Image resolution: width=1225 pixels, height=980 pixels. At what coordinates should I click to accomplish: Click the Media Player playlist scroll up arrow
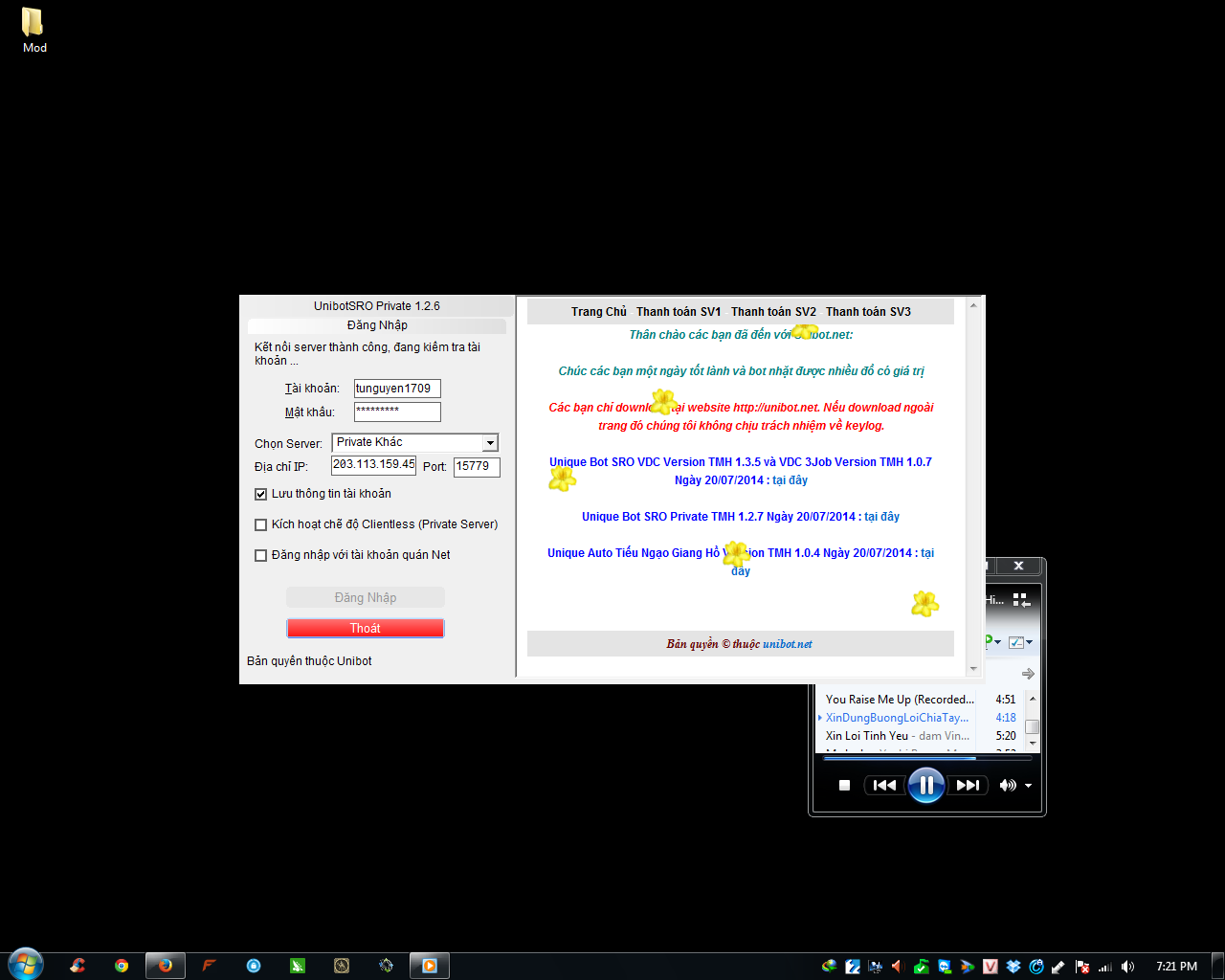[1033, 699]
